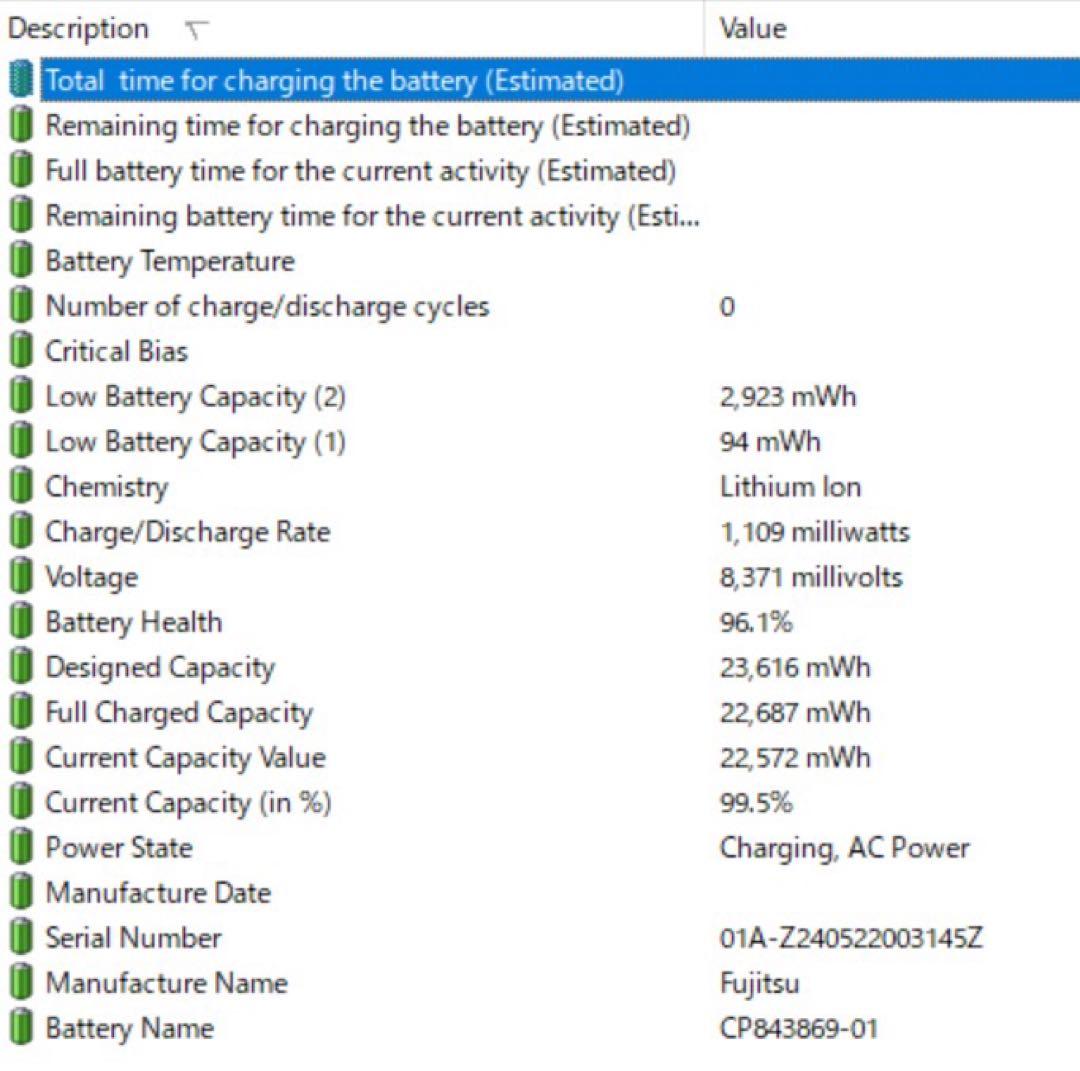Click the battery icon beside Manufacture Date
The image size is (1080, 1071).
[22, 892]
